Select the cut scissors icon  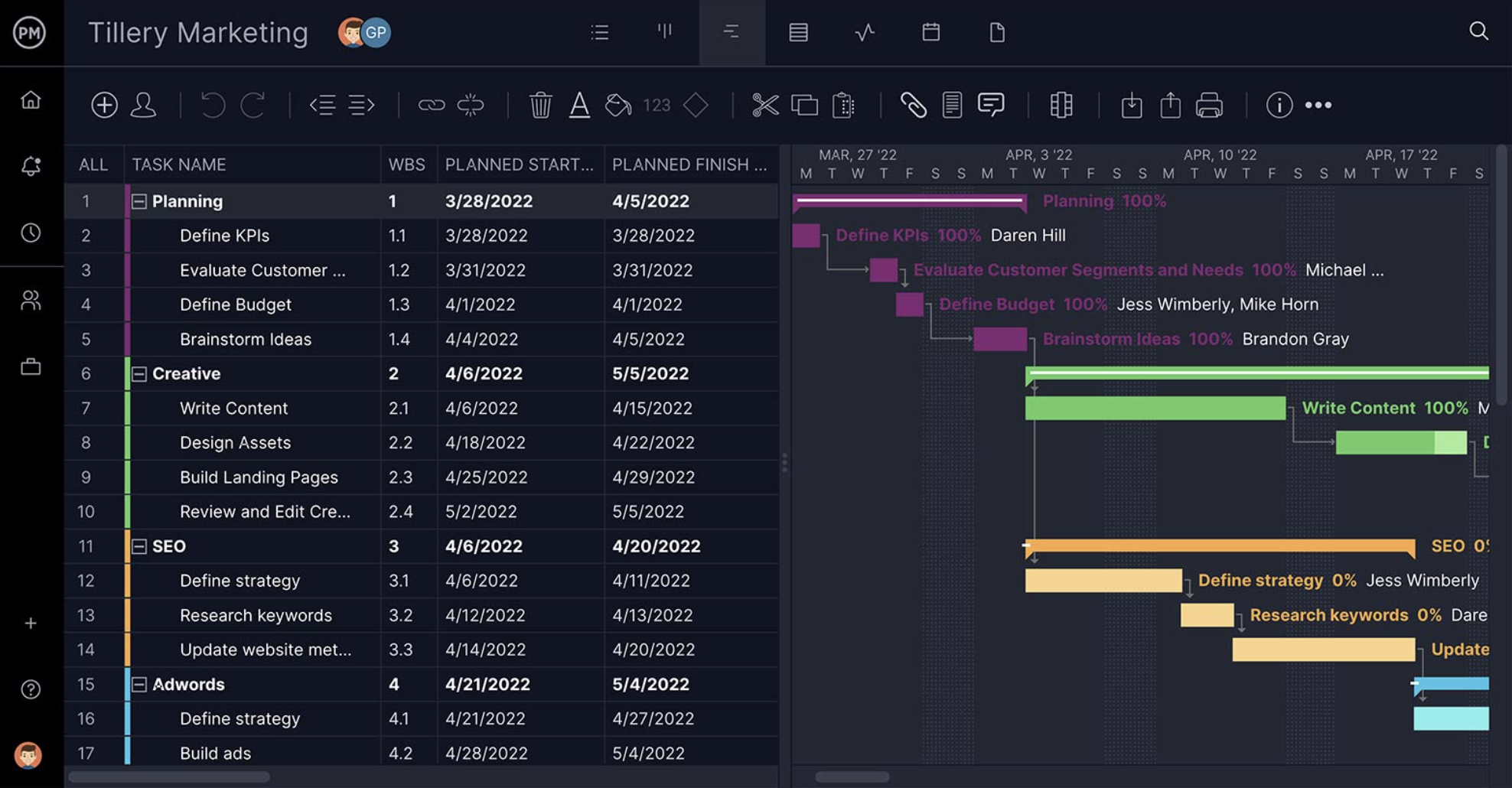(764, 105)
